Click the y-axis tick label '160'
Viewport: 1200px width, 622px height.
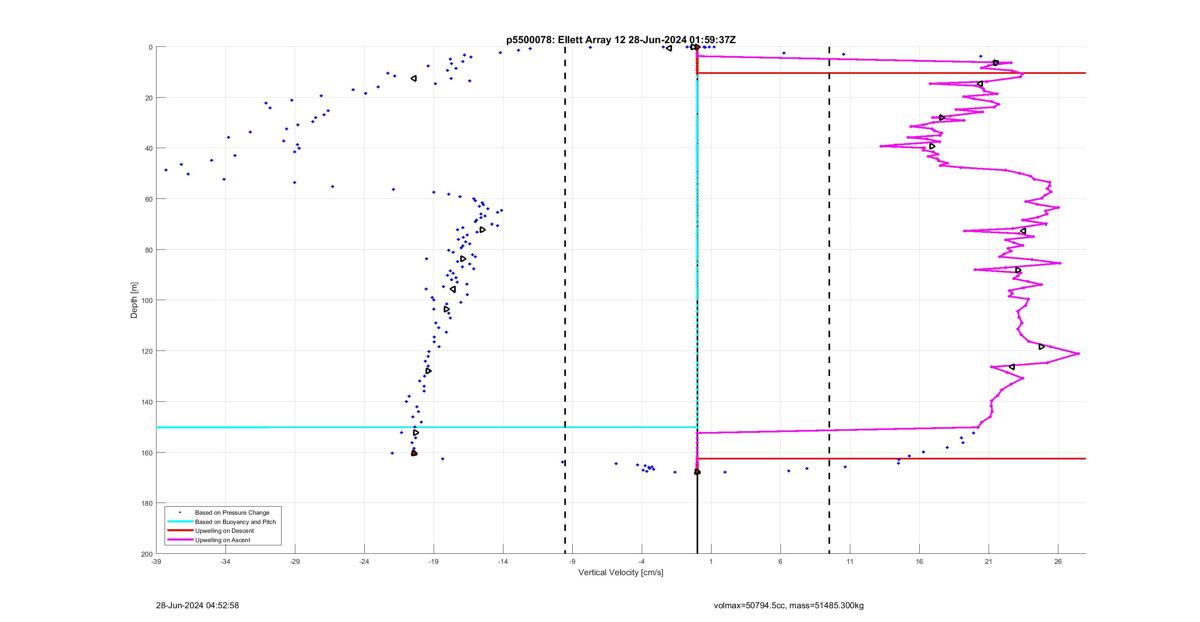145,452
